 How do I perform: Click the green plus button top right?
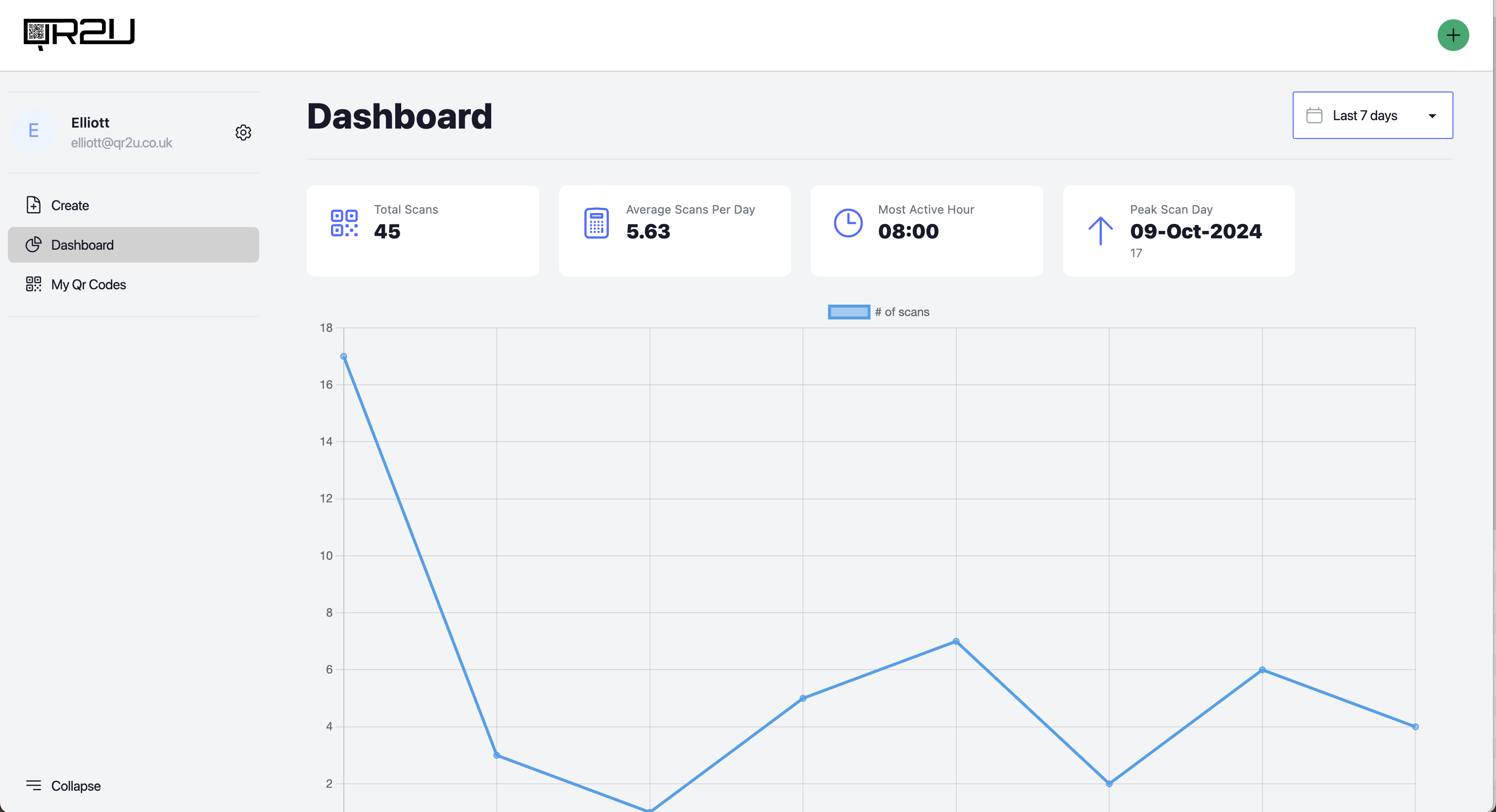pos(1453,35)
